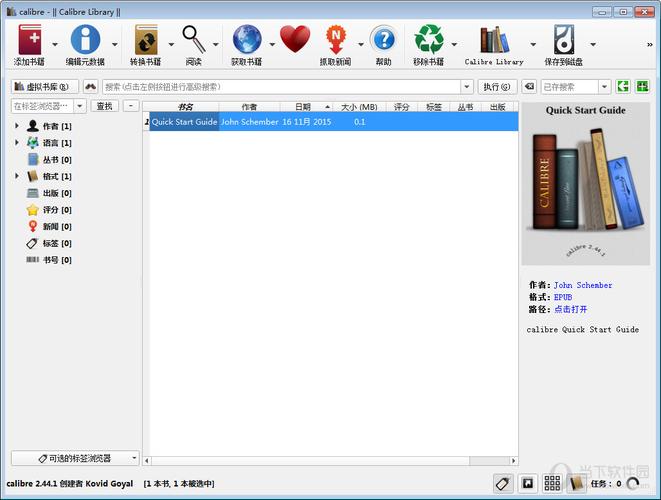Click the Convert books icon
The width and height of the screenshot is (661, 500).
click(146, 40)
